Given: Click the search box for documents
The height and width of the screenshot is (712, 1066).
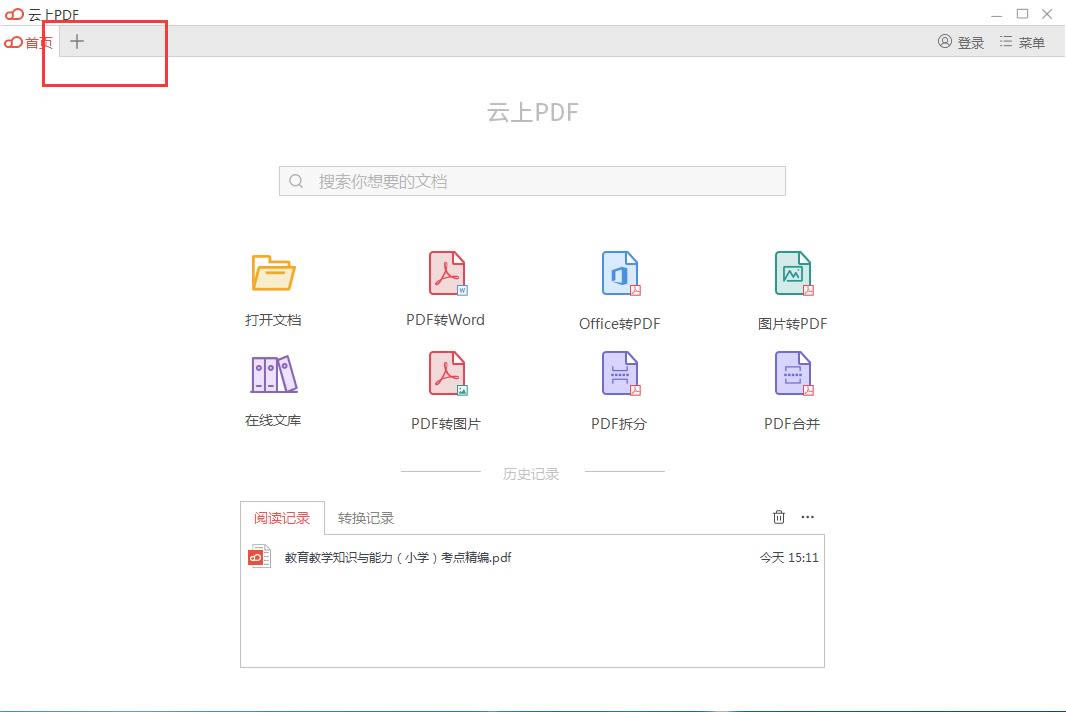Looking at the screenshot, I should 532,181.
